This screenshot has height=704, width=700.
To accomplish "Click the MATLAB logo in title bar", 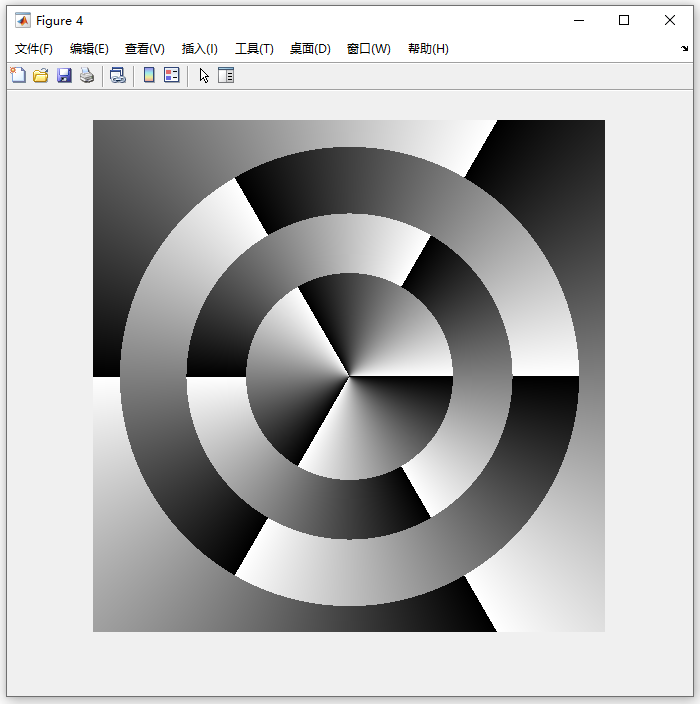I will pyautogui.click(x=23, y=21).
